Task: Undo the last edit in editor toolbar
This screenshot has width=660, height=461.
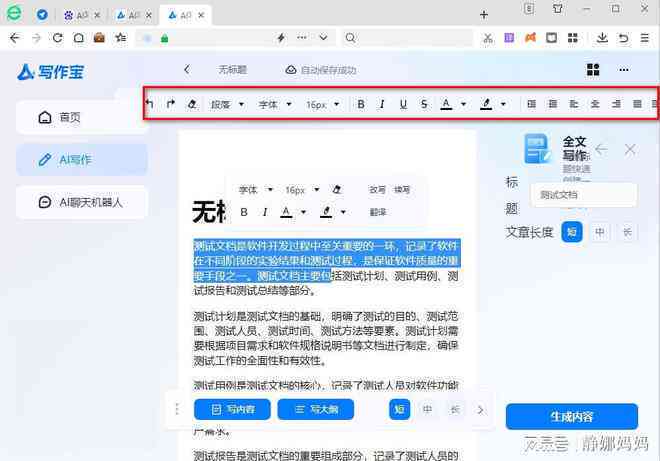Action: click(149, 104)
